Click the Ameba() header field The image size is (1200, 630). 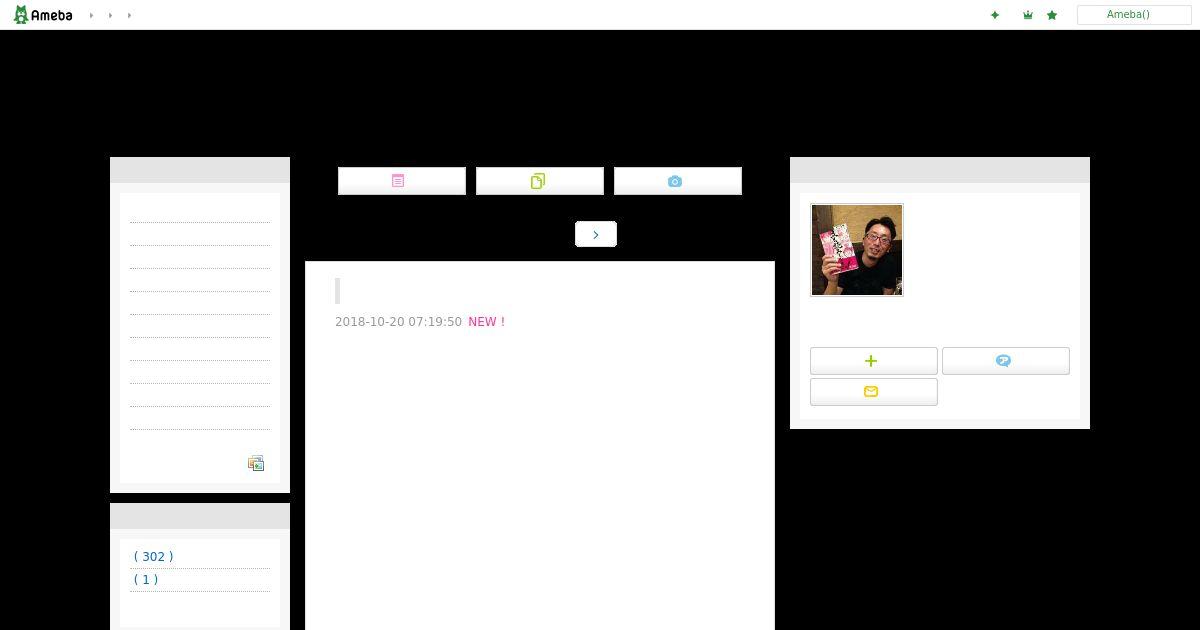point(1134,15)
